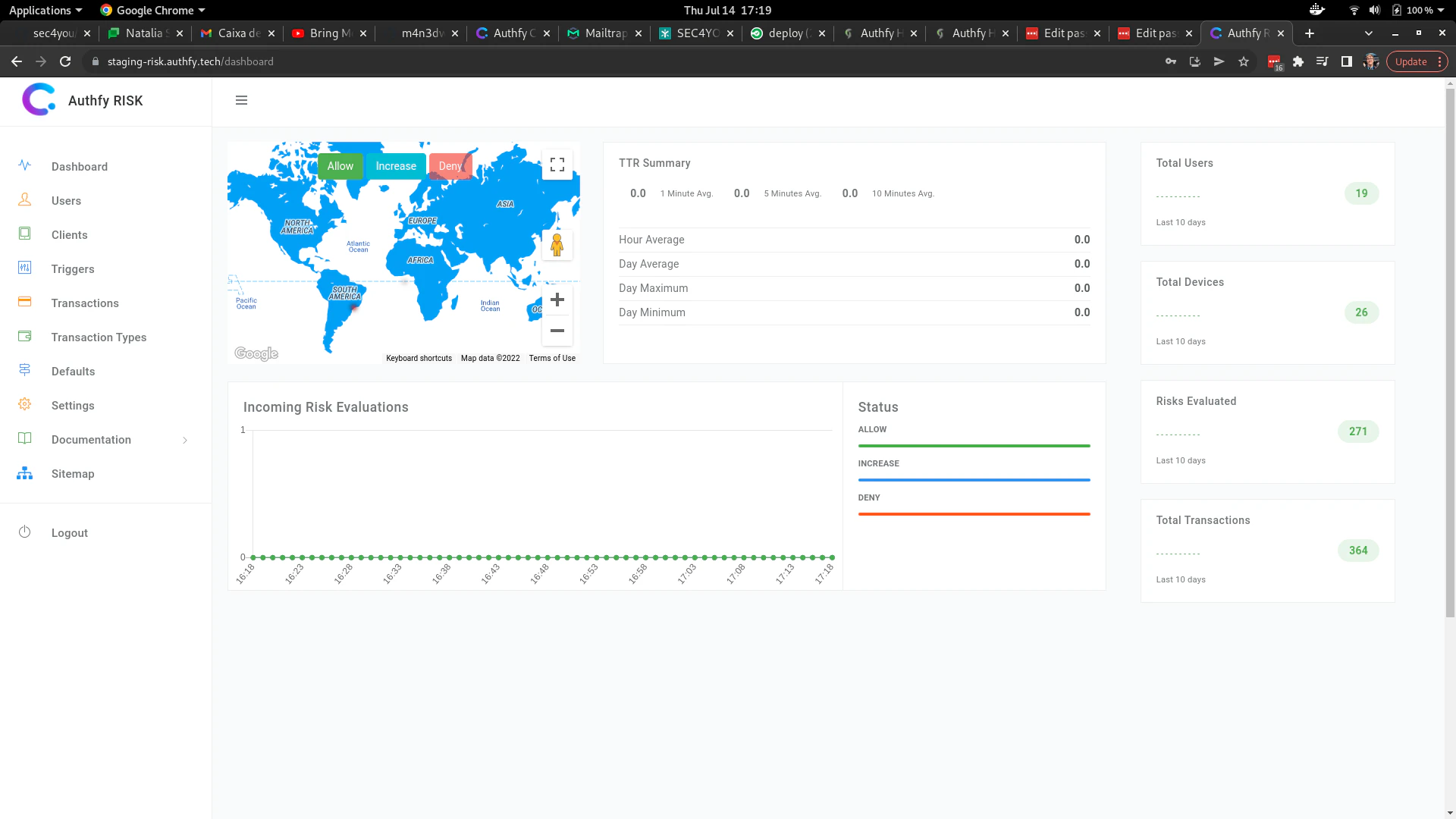Click the Sitemap sidebar icon
This screenshot has width=1456, height=819.
(x=25, y=473)
